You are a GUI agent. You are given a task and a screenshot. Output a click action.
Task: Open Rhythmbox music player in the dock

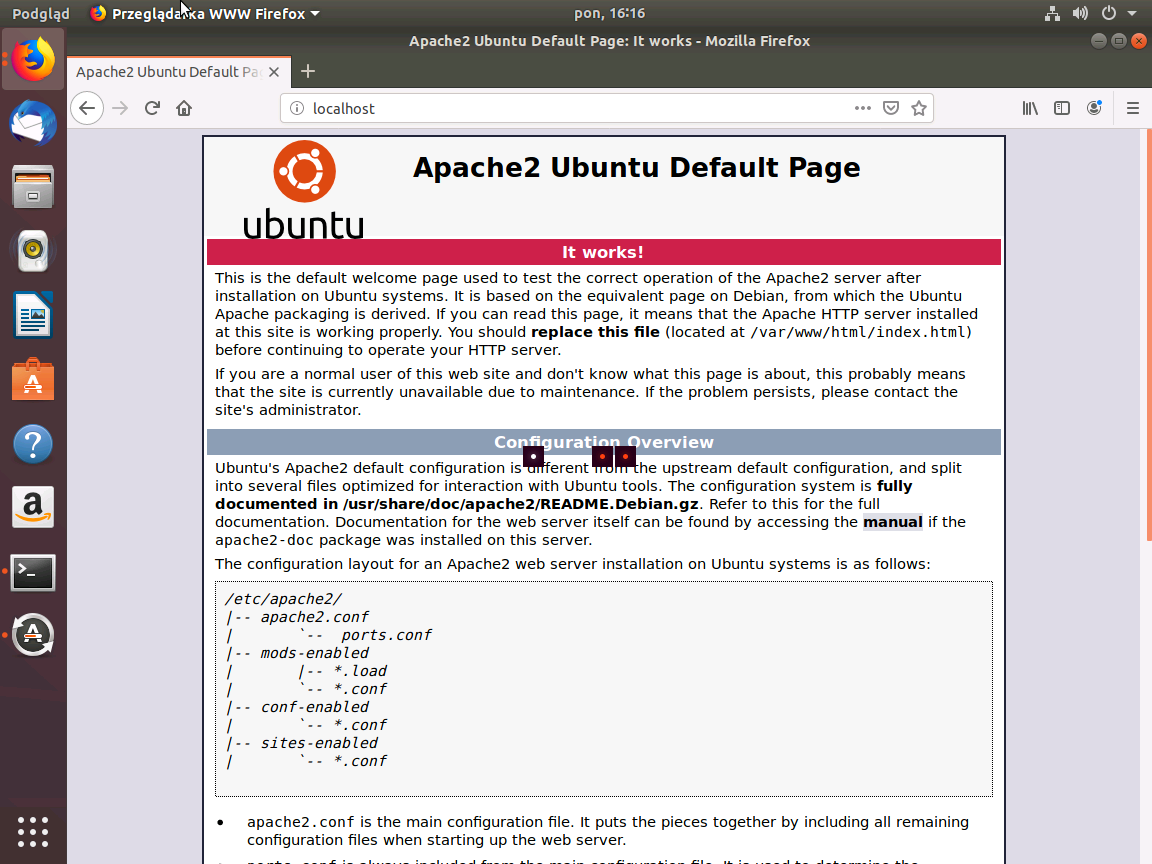(x=33, y=251)
